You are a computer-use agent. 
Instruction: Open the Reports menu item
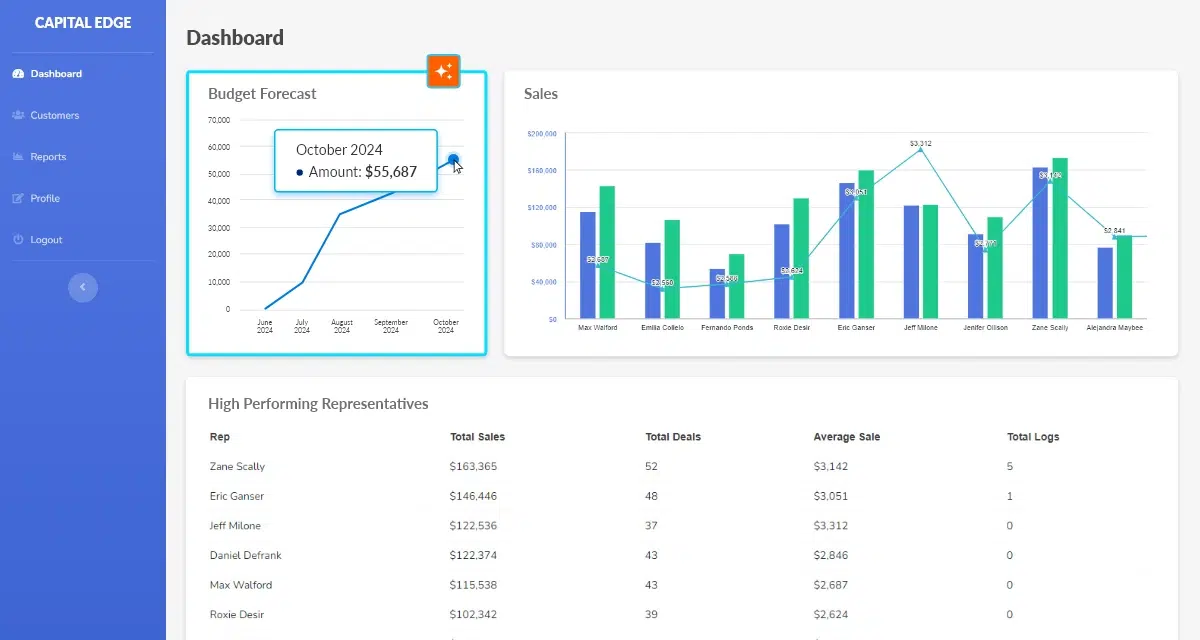pyautogui.click(x=48, y=157)
